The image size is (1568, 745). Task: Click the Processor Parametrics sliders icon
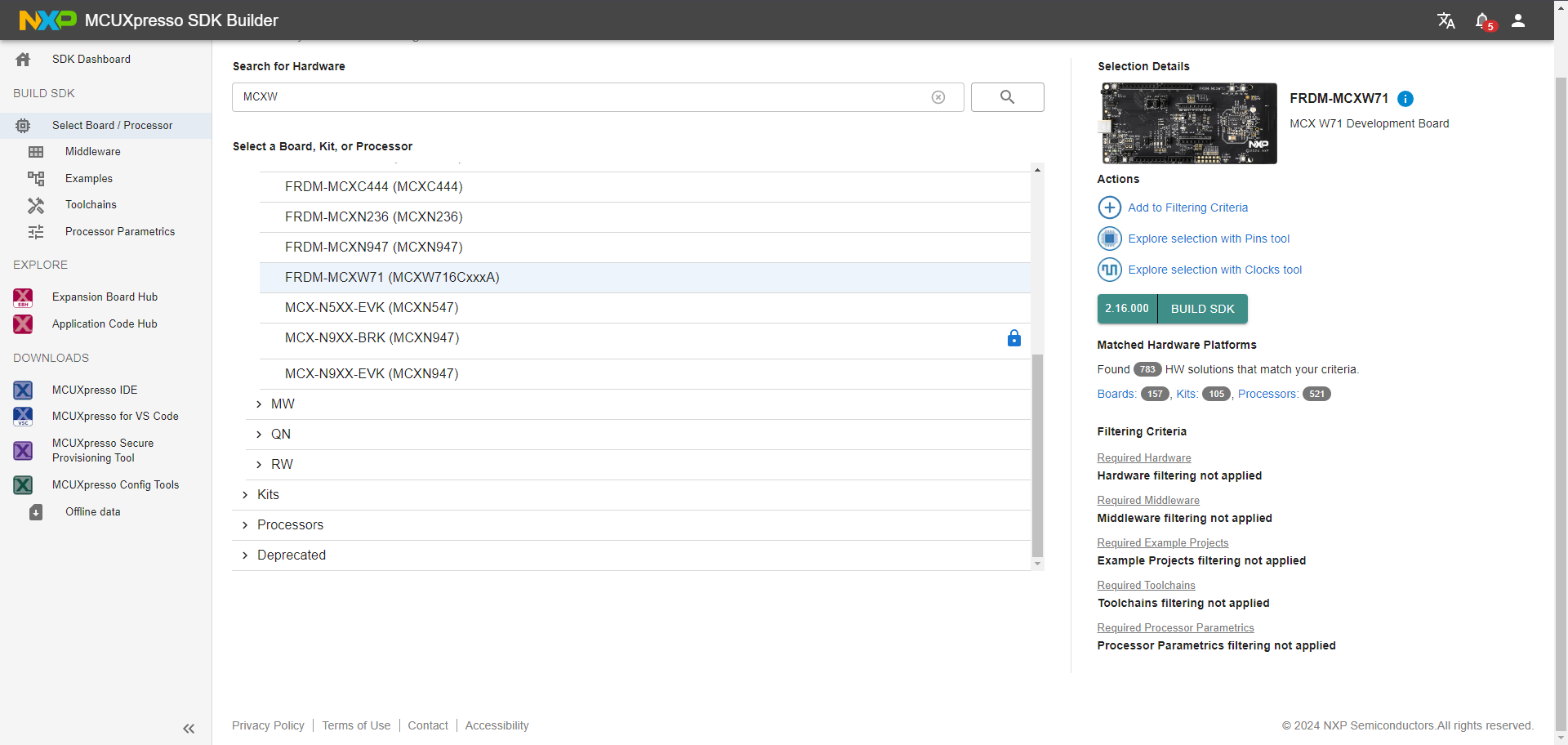pyautogui.click(x=36, y=232)
